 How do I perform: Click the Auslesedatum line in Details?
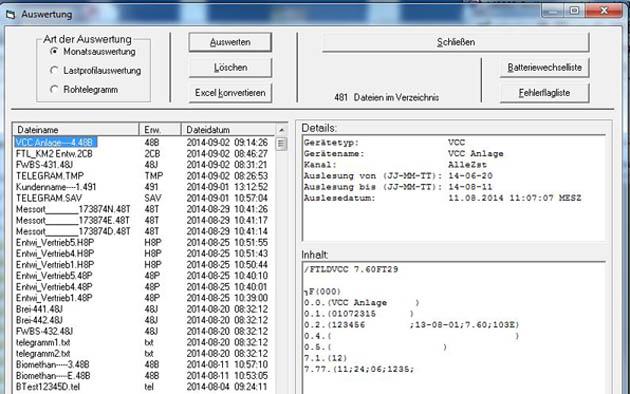[443, 198]
